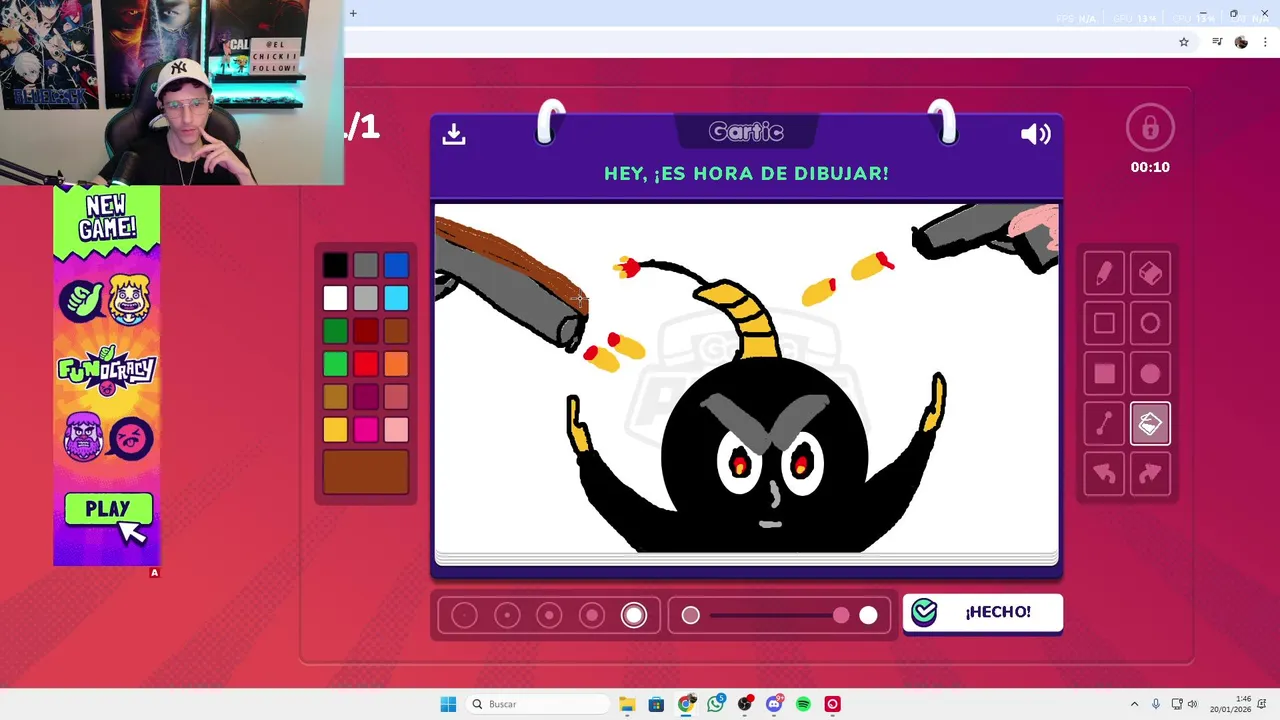
Task: Pick the cyan color swatch
Action: 396,298
